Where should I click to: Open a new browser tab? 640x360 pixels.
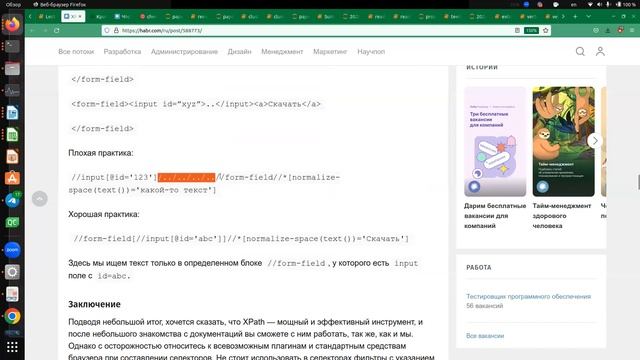point(575,17)
